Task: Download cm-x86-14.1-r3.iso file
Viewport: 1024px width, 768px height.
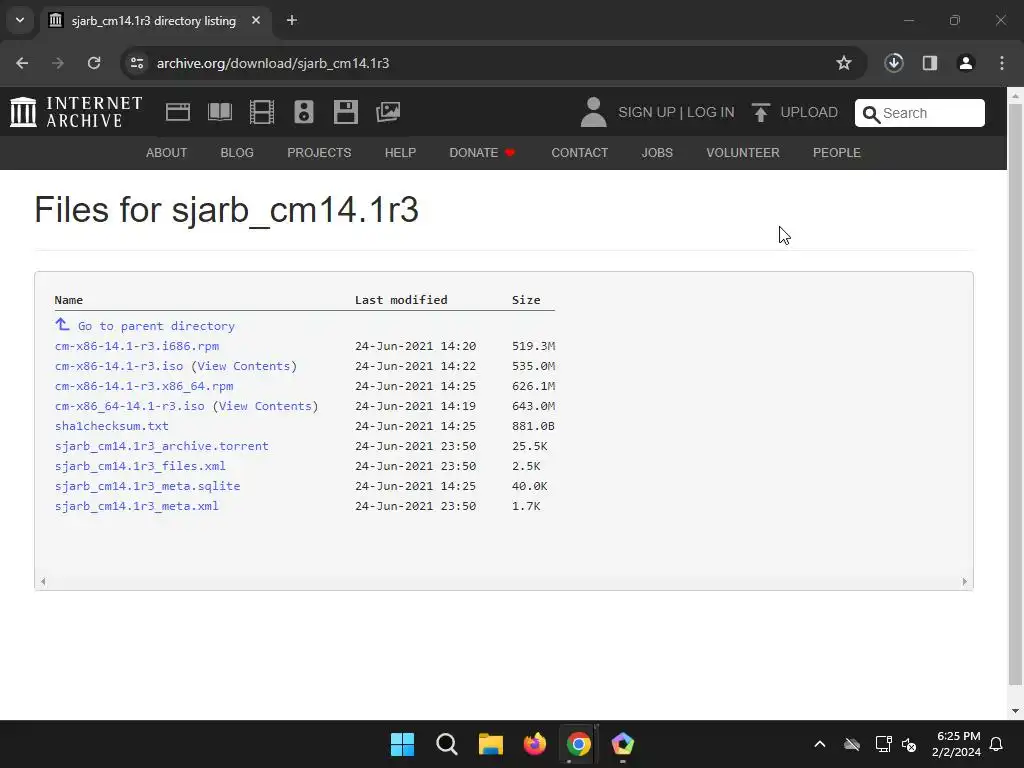Action: [x=119, y=366]
